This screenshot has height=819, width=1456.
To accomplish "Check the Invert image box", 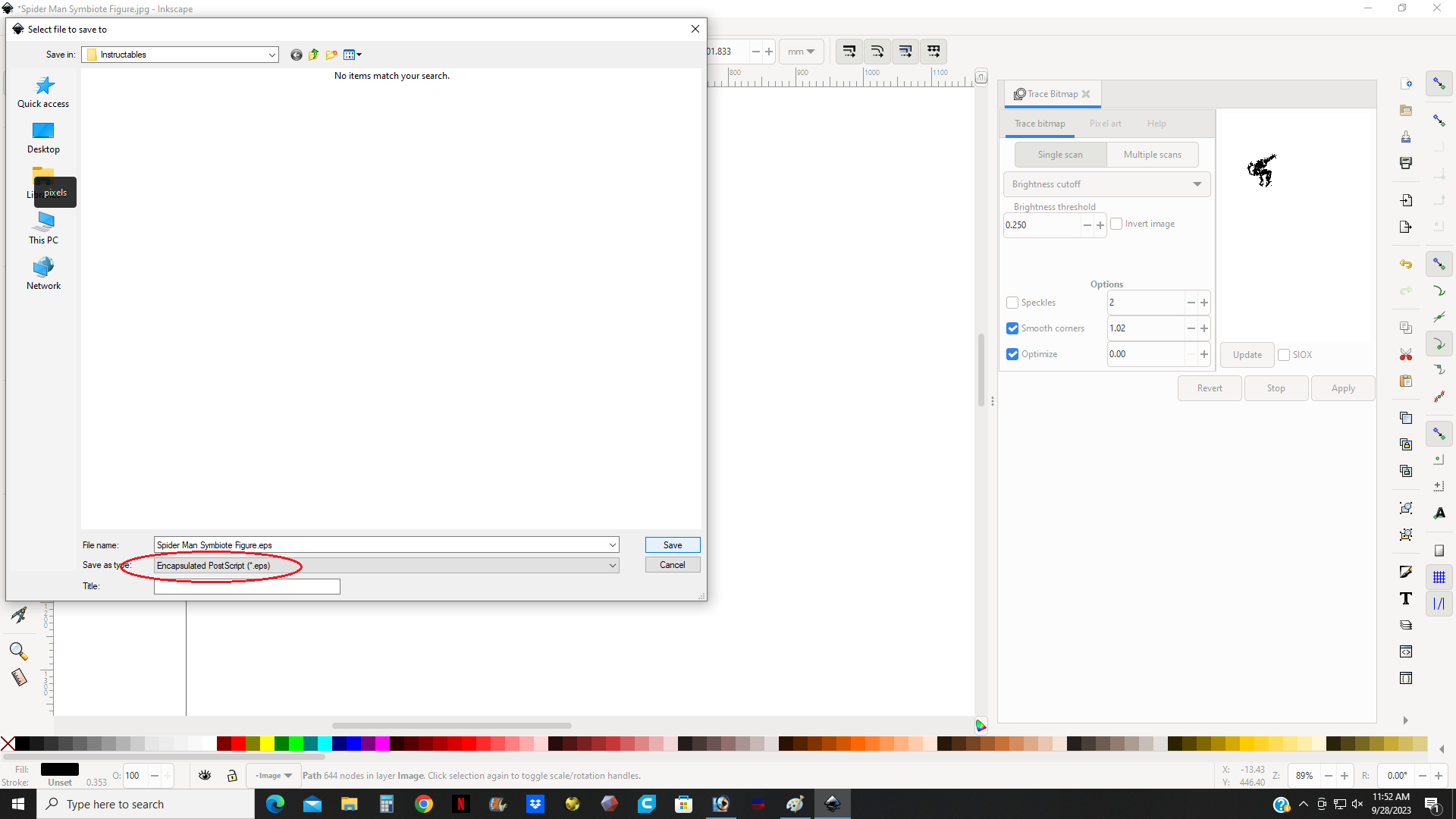I will click(x=1116, y=224).
